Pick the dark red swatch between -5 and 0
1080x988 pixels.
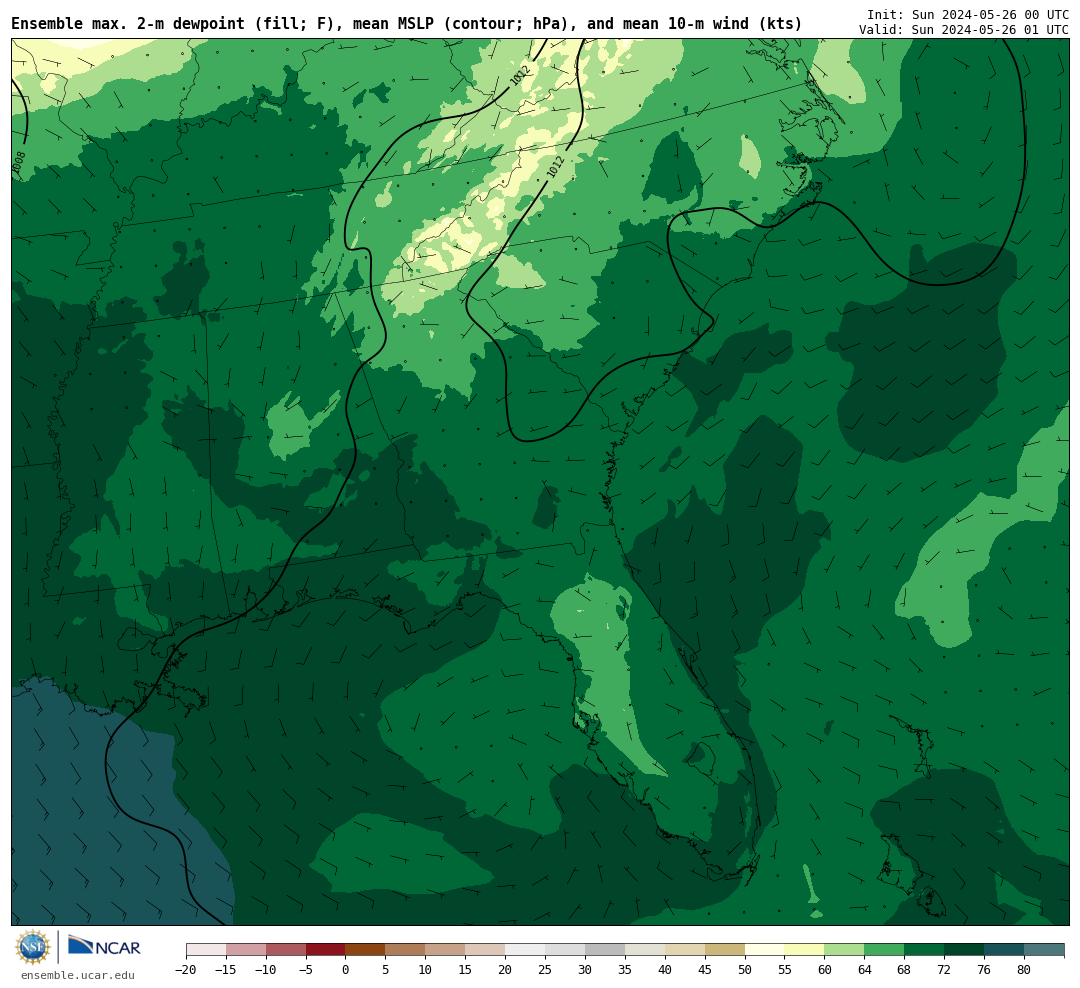tap(326, 950)
